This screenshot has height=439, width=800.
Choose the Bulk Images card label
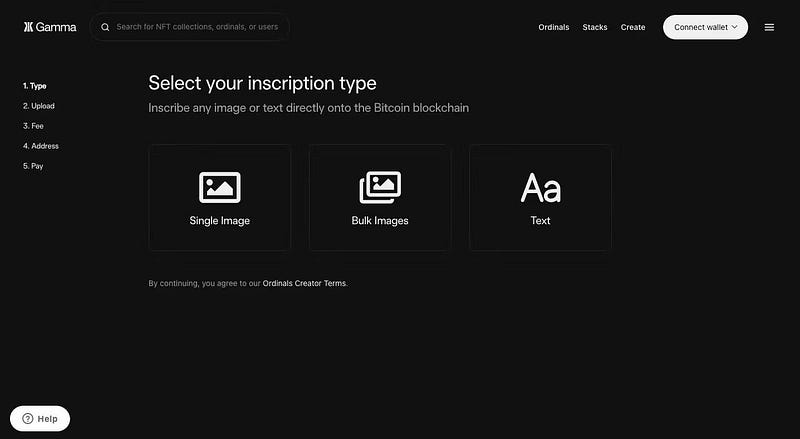click(380, 221)
